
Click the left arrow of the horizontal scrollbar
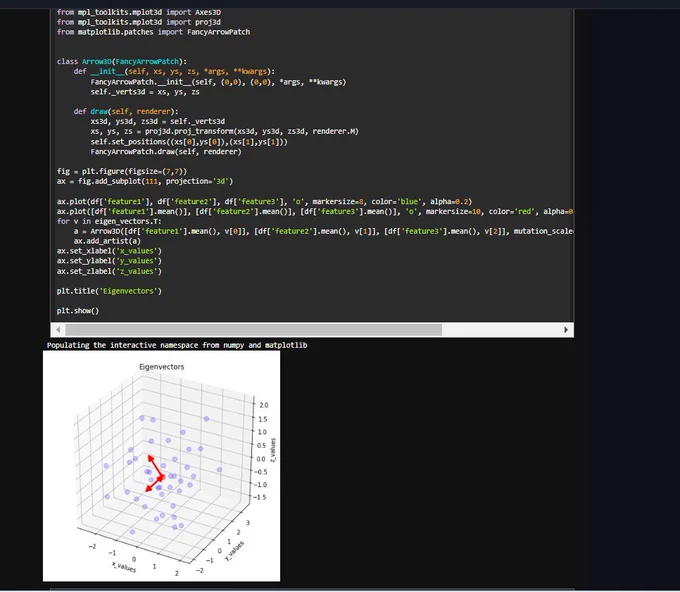click(x=58, y=330)
